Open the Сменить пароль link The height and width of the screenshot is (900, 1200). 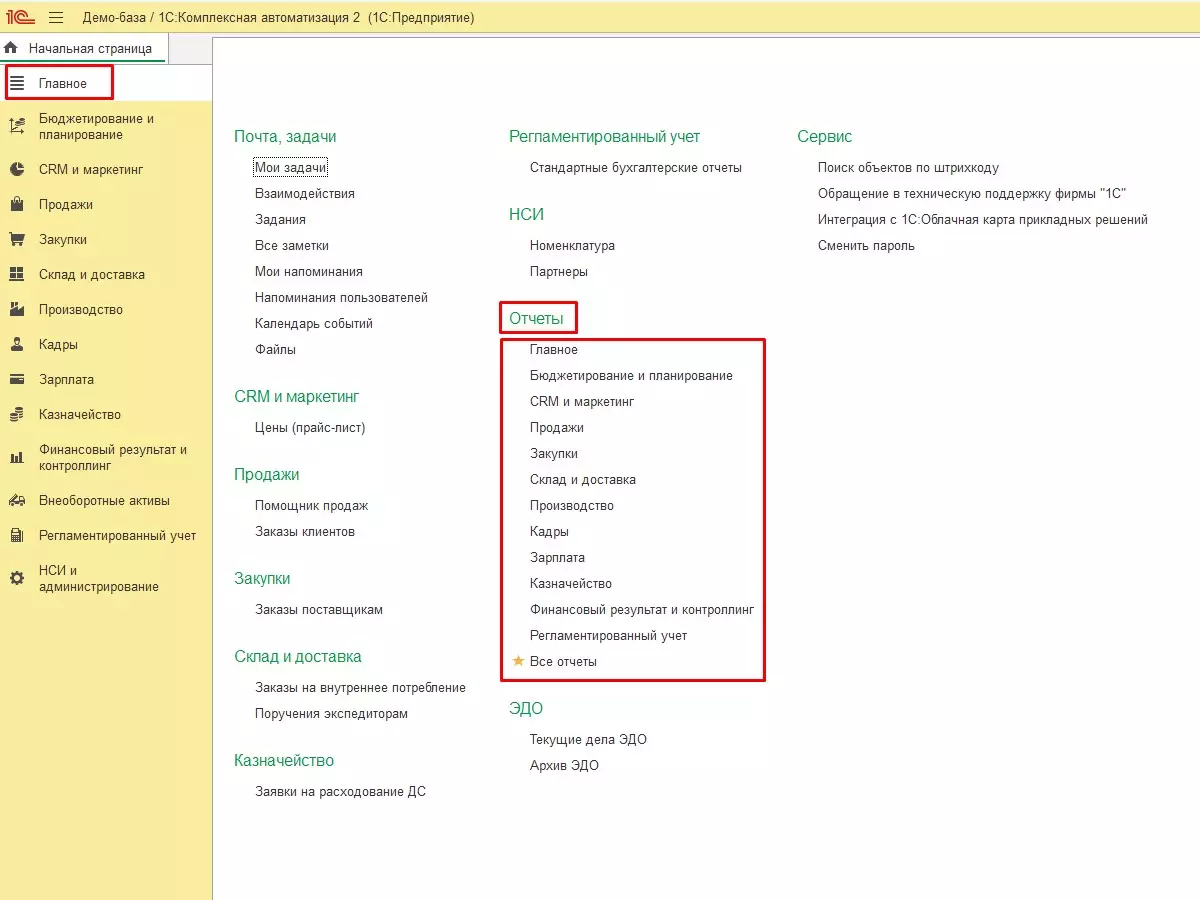[866, 246]
